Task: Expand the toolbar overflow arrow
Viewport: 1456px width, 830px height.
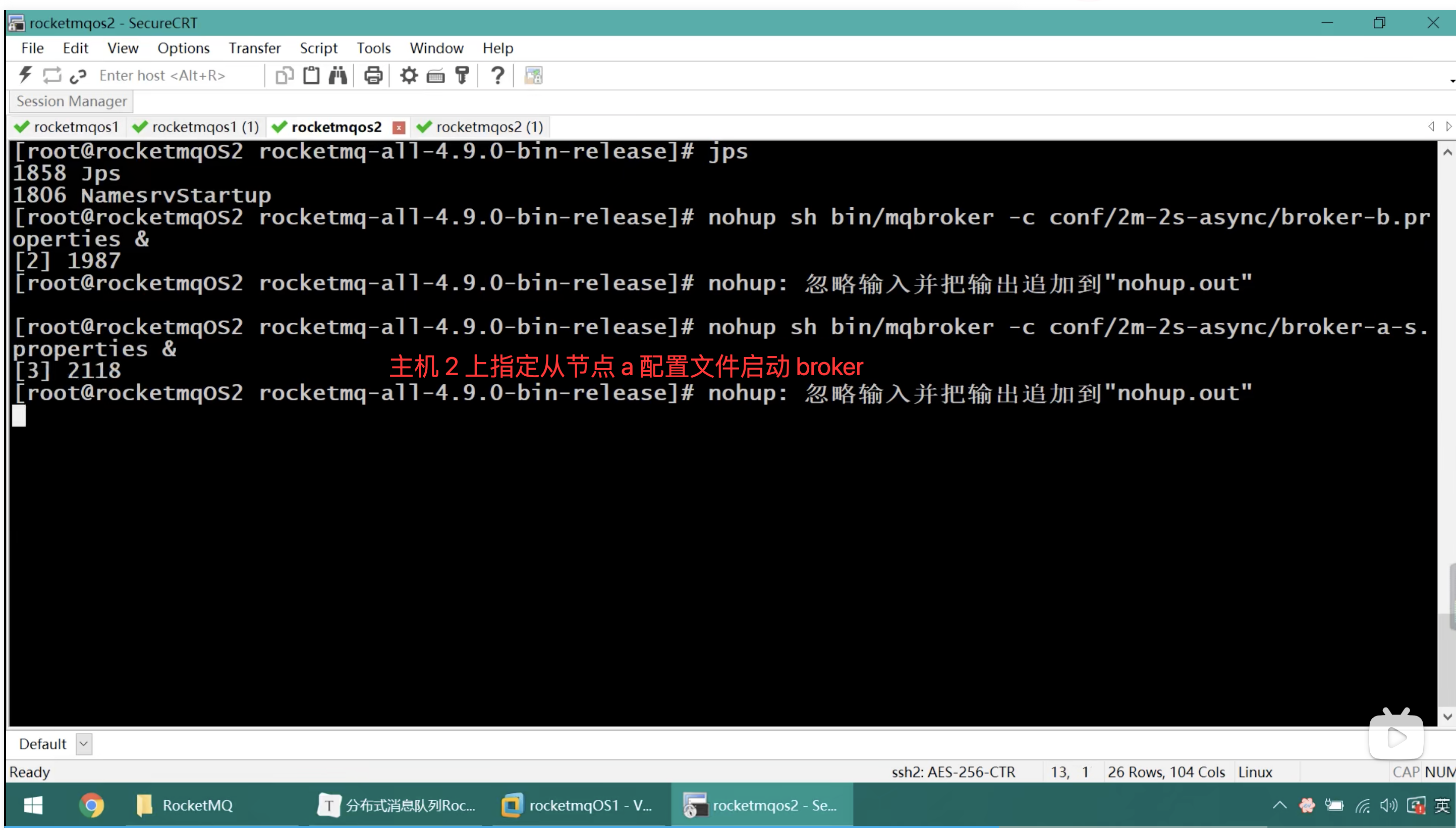Action: (x=1451, y=82)
